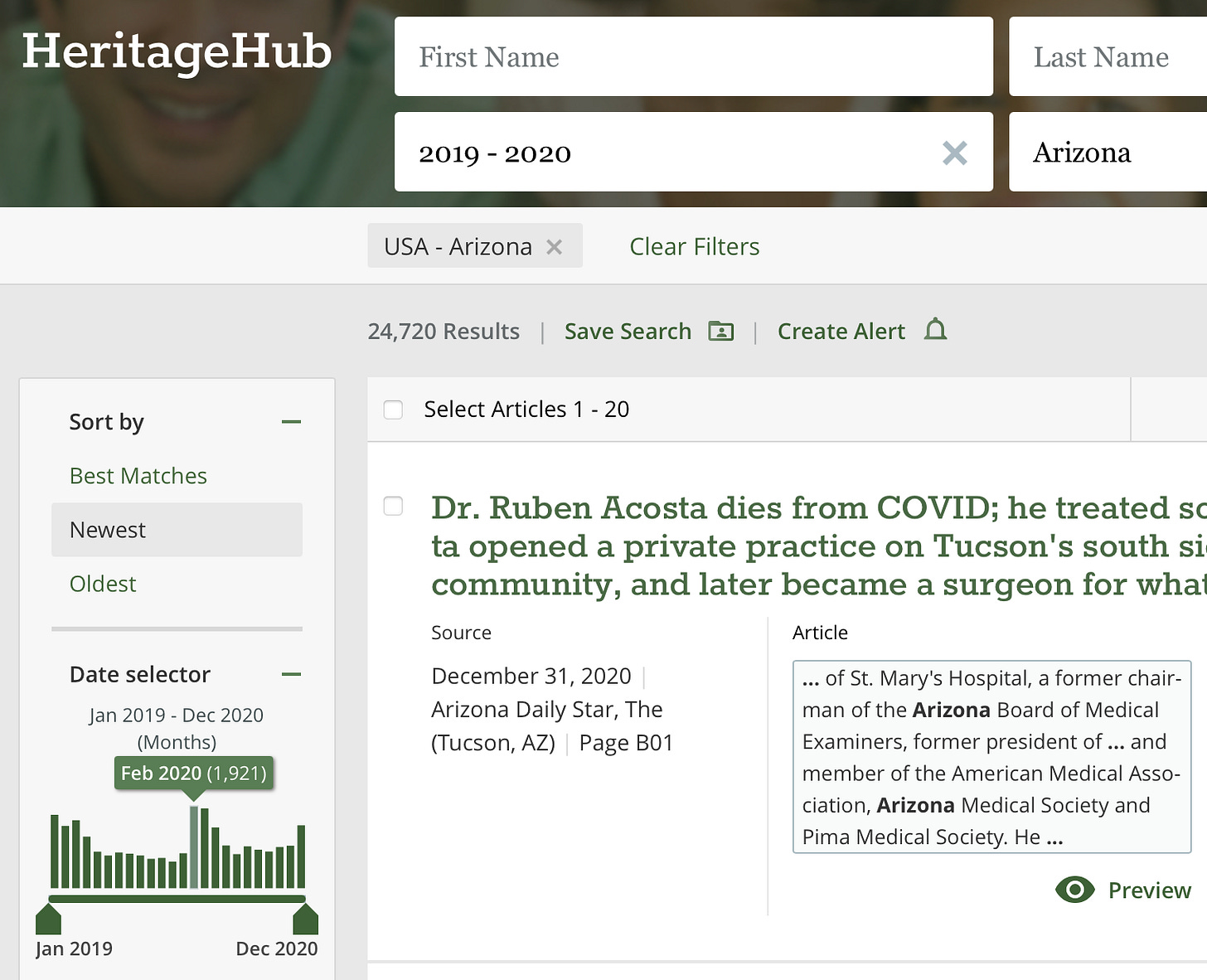Remove the USA - Arizona filter chip
The image size is (1207, 980).
pos(555,247)
